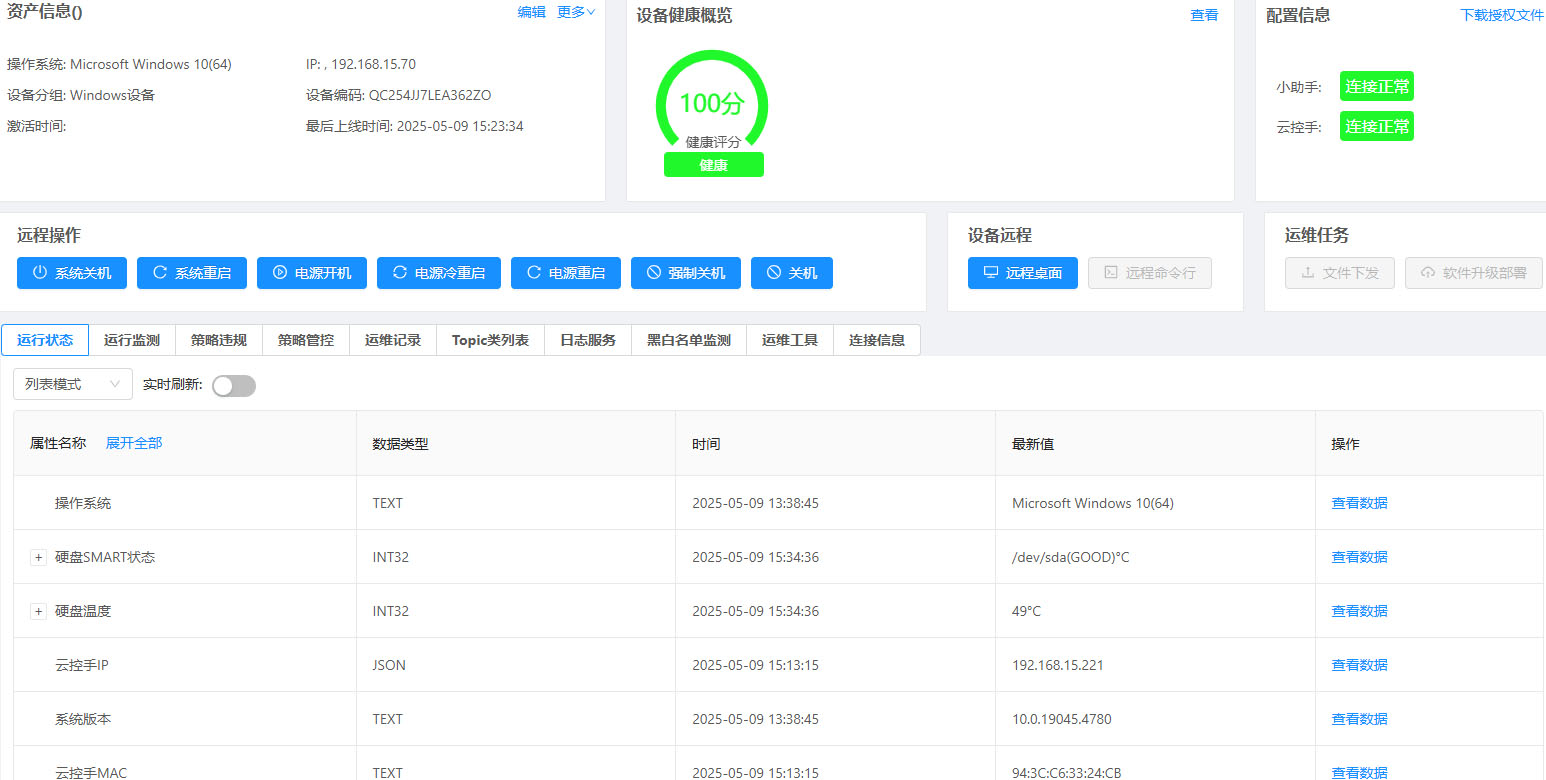1546x780 pixels.
Task: Switch to the 黑白名单监测 tab
Action: tap(689, 340)
